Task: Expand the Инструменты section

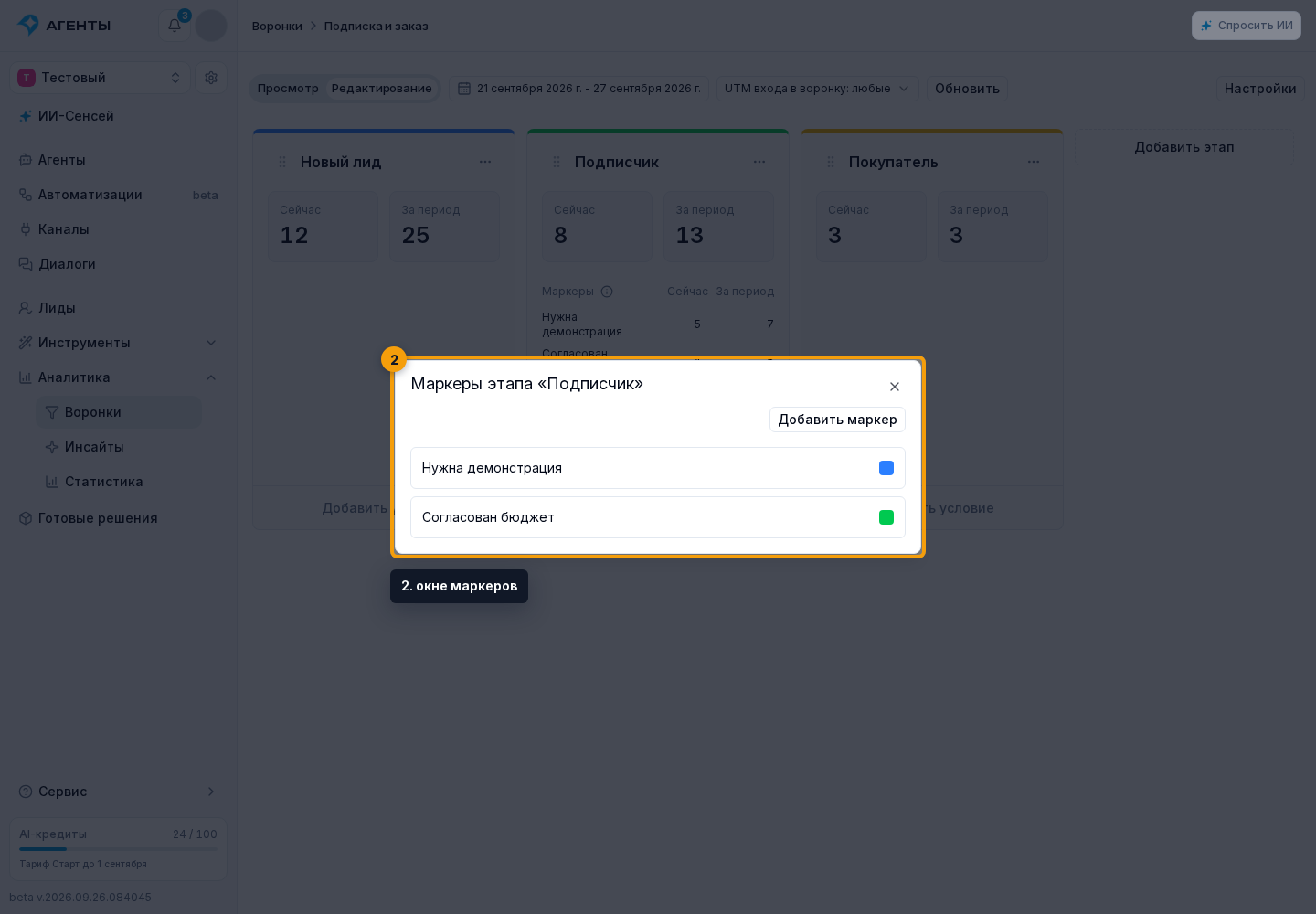Action: pos(119,343)
